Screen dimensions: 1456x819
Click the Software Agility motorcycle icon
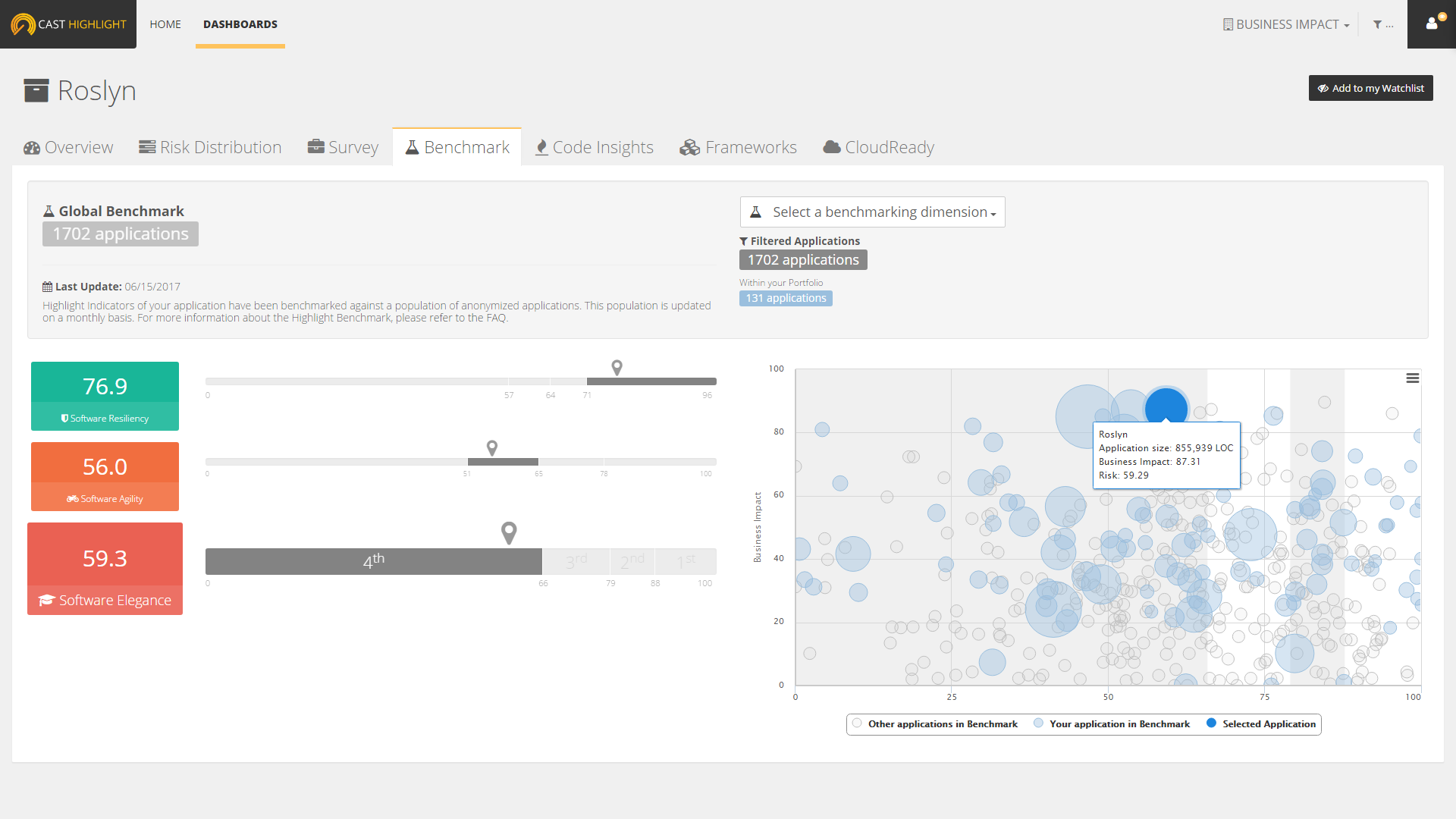pos(72,499)
